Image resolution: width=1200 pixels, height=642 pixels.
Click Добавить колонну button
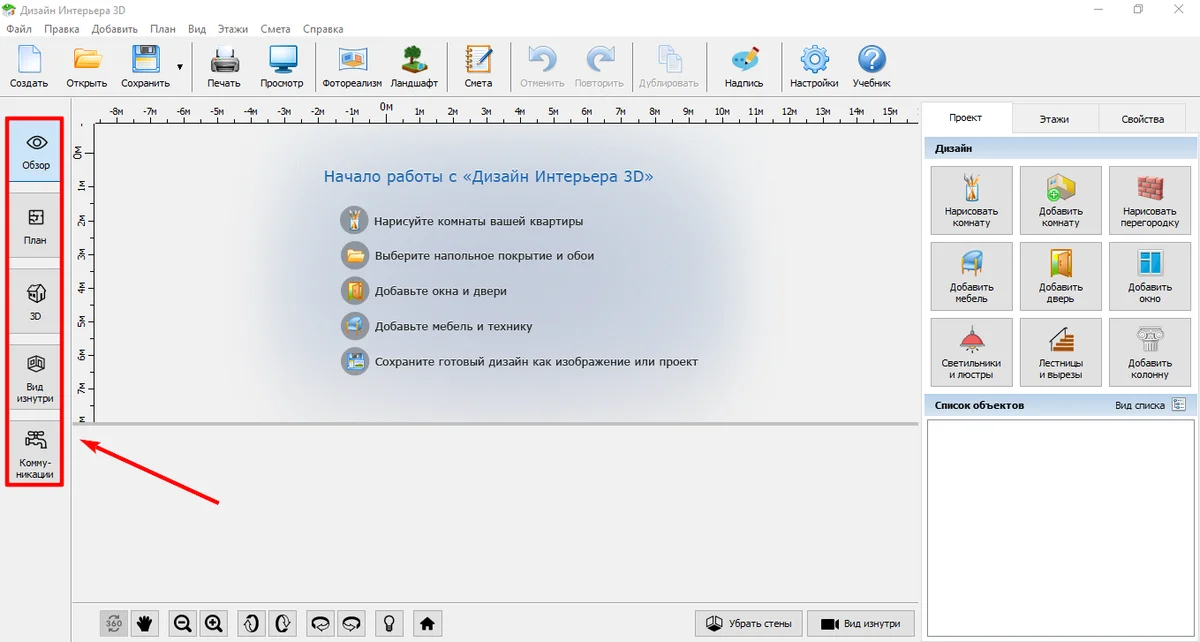point(1150,353)
